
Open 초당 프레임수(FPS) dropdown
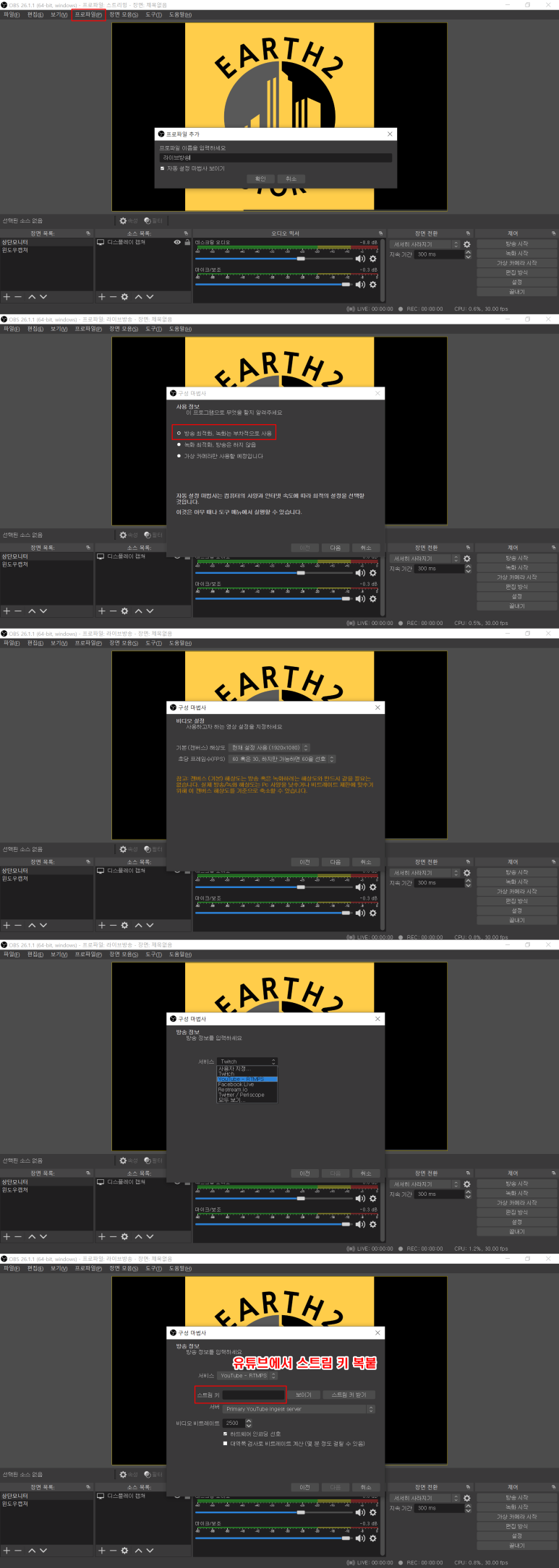282,759
